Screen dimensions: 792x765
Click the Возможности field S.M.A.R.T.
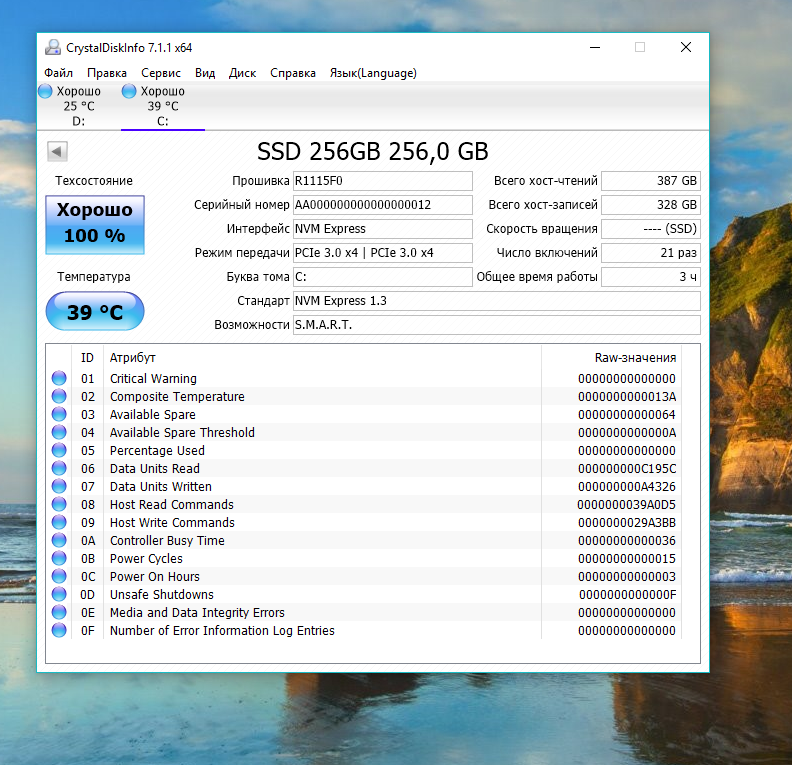point(497,325)
